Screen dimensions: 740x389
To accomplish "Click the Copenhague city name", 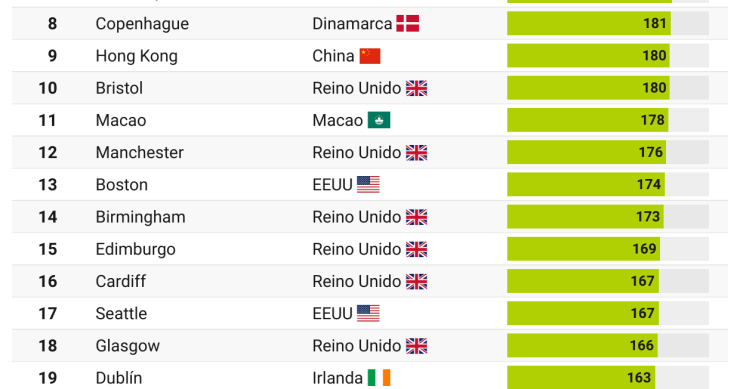I will click(x=142, y=24).
